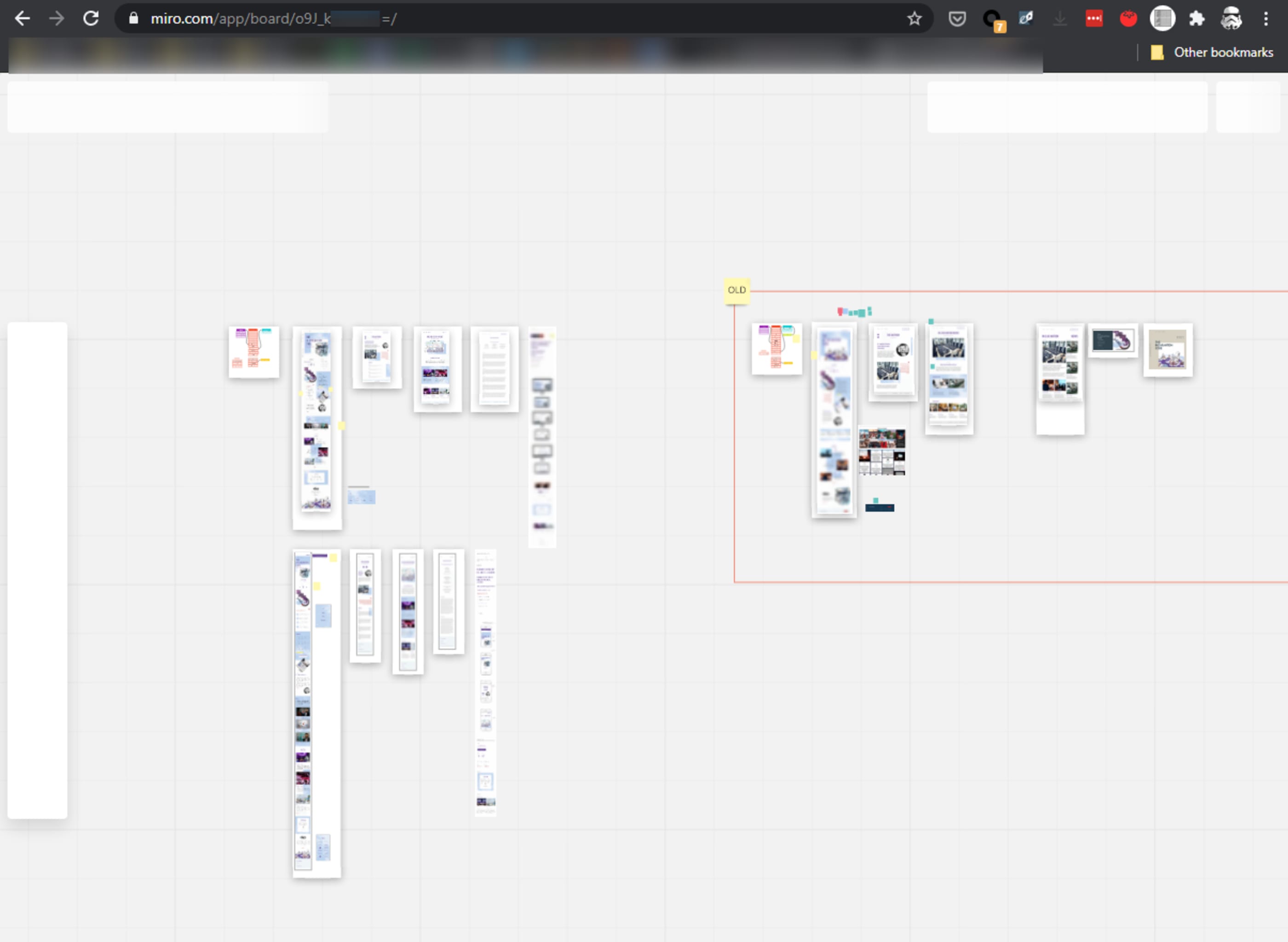Click the lock icon for site info

click(133, 19)
